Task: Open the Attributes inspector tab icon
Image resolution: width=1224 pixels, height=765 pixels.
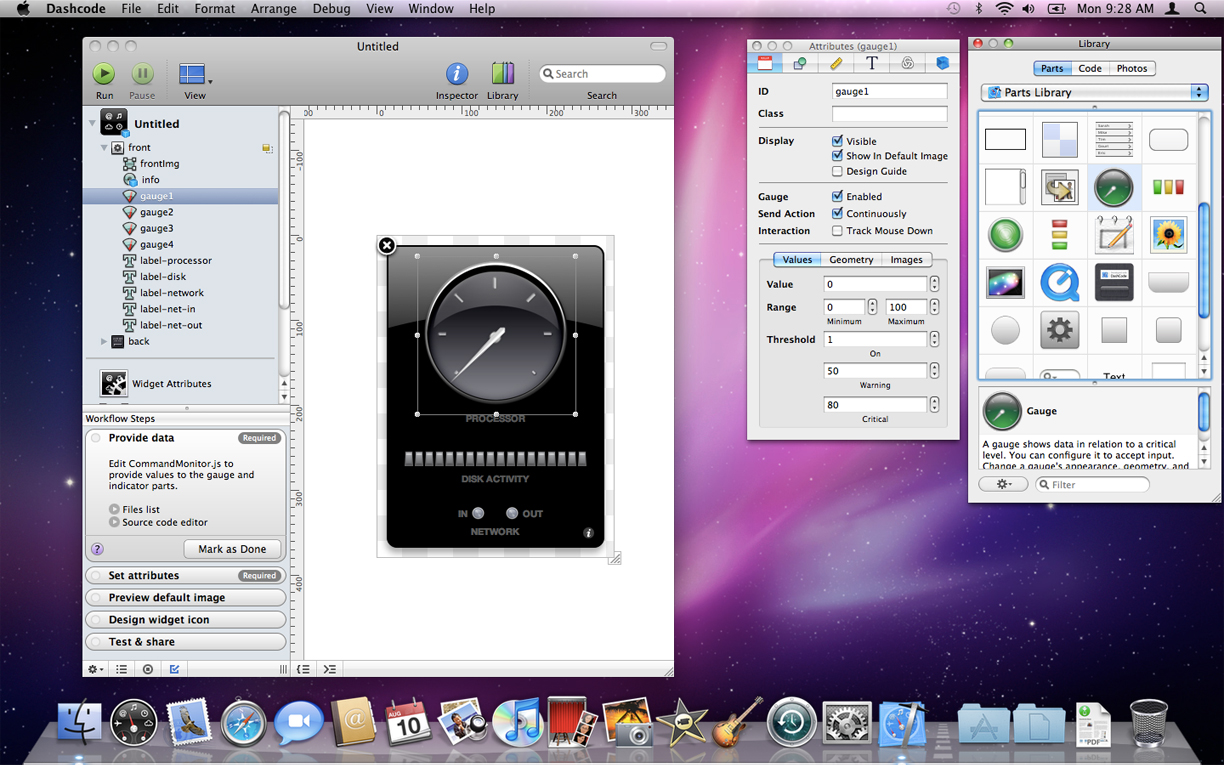Action: click(765, 63)
